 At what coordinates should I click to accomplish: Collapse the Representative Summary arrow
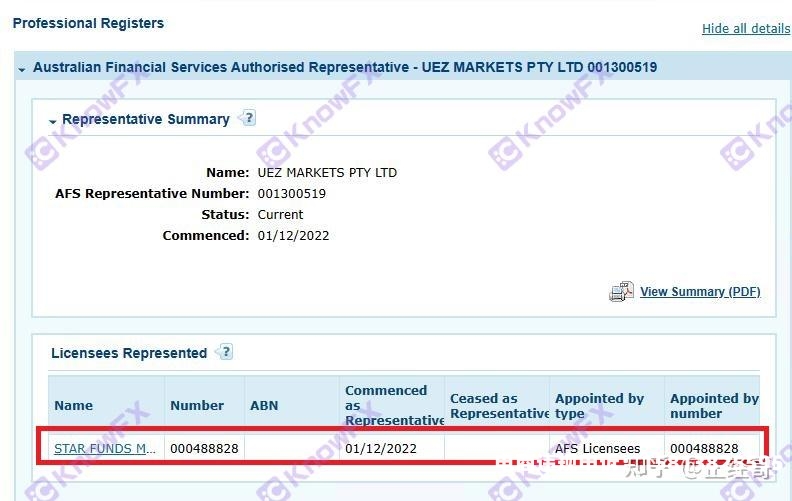pos(52,121)
